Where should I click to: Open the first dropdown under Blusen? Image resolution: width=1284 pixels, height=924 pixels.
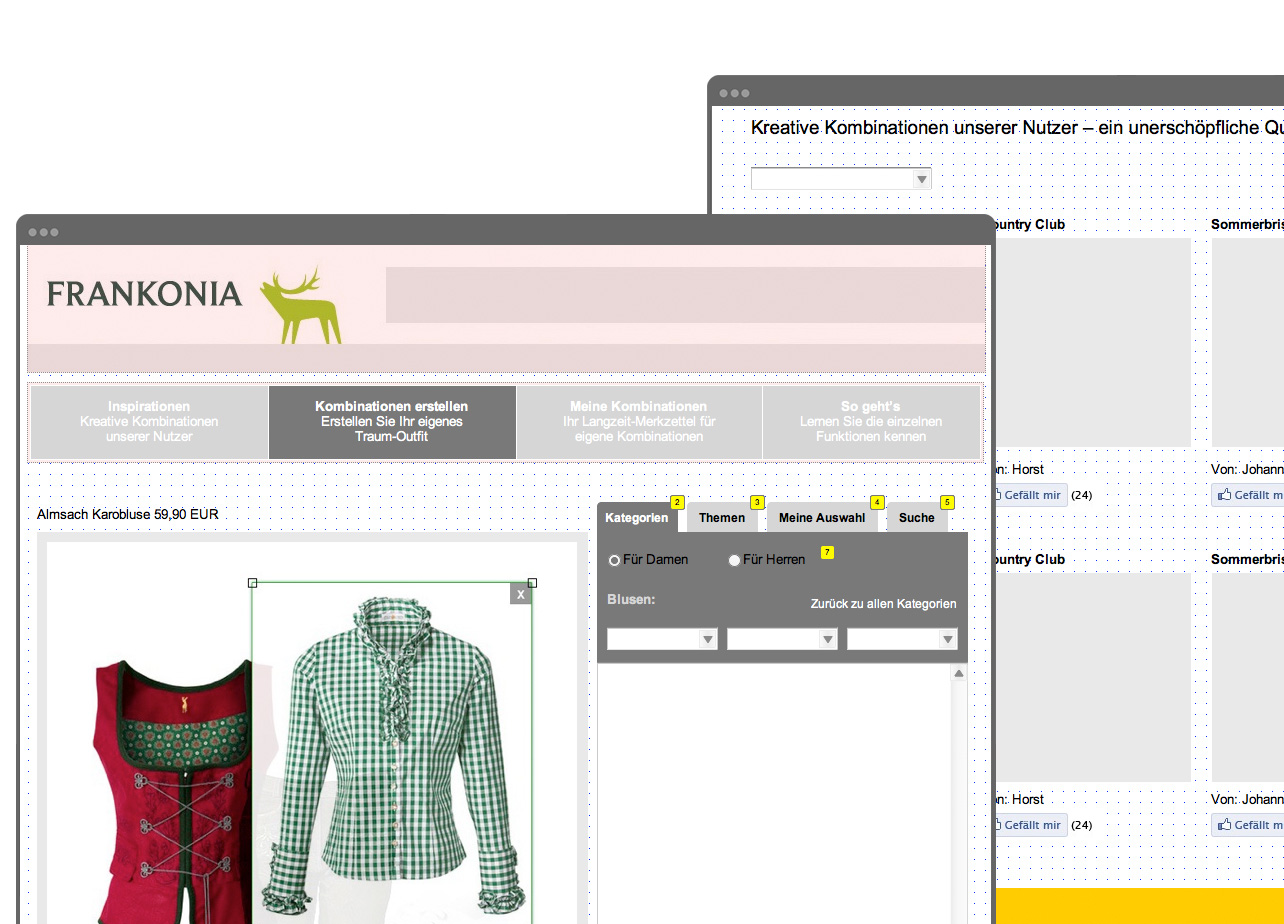coord(662,639)
